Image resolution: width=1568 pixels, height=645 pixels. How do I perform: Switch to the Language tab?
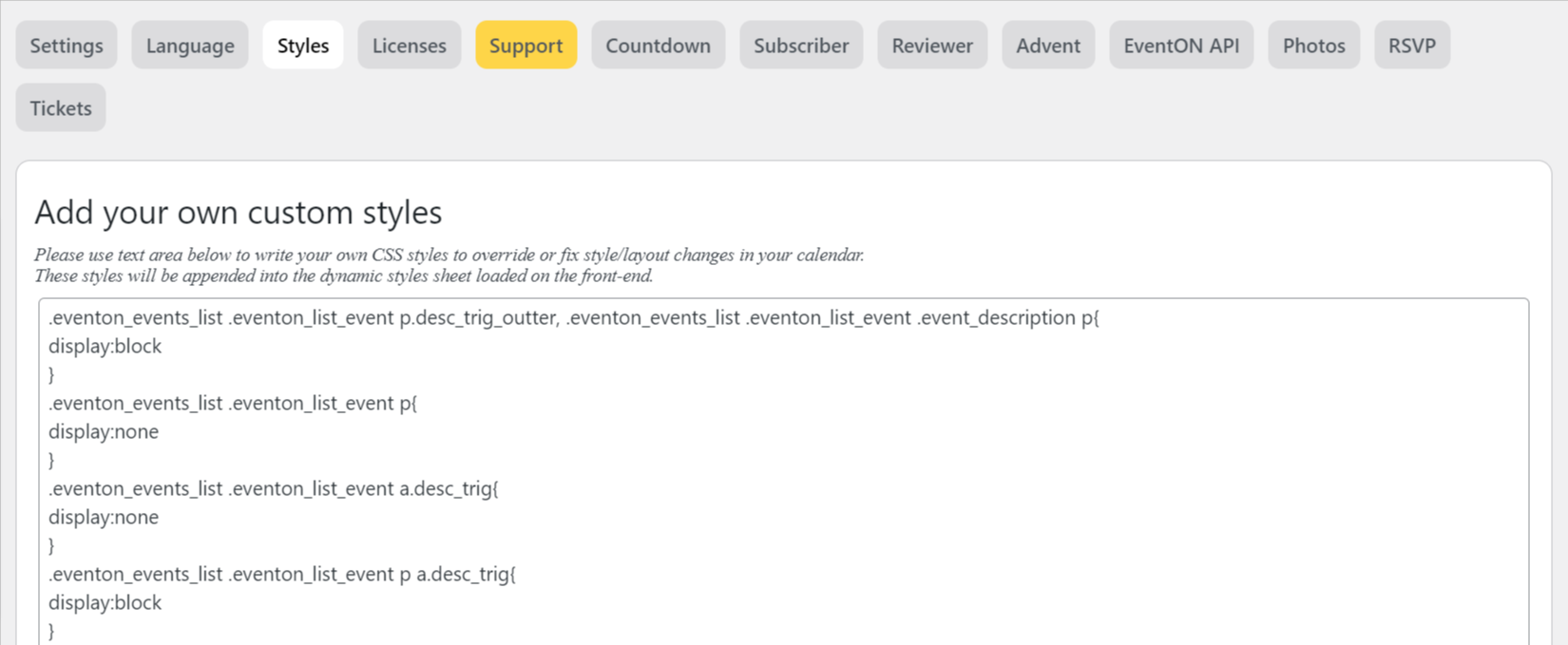[x=190, y=45]
